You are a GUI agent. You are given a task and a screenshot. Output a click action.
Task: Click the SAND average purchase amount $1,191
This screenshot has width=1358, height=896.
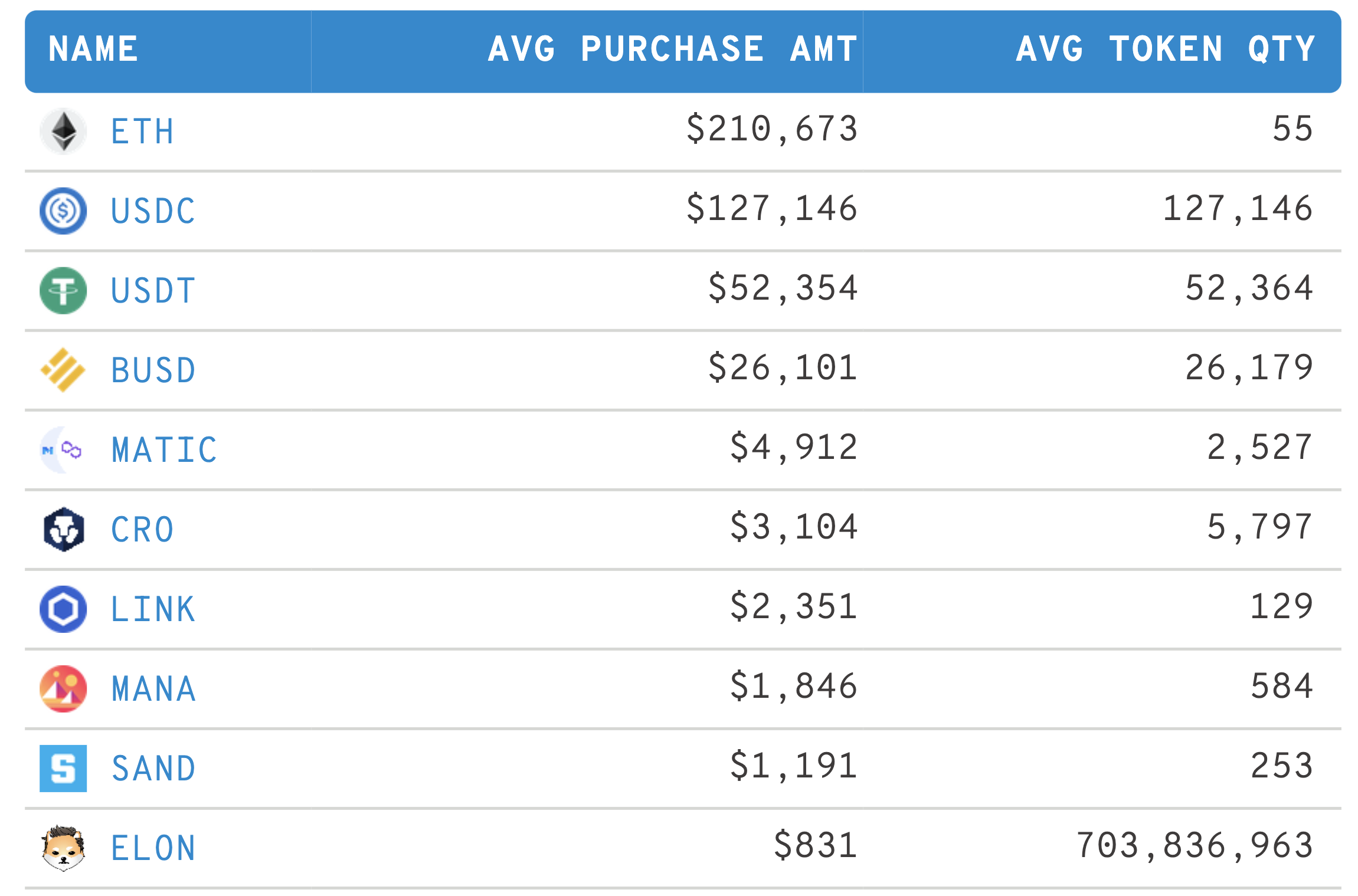click(793, 766)
